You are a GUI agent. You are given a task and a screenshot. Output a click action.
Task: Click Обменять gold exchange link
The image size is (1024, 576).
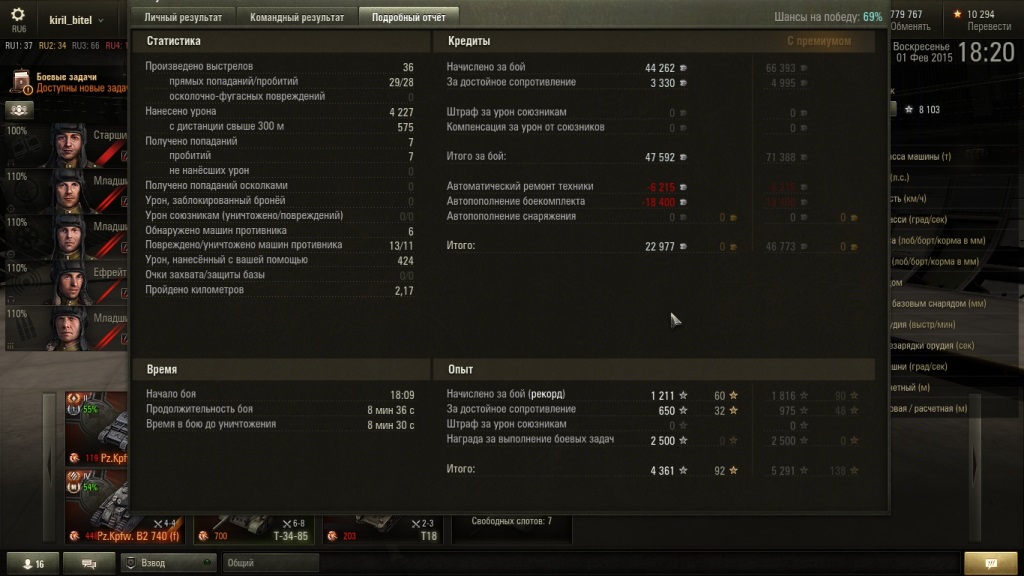pyautogui.click(x=910, y=27)
